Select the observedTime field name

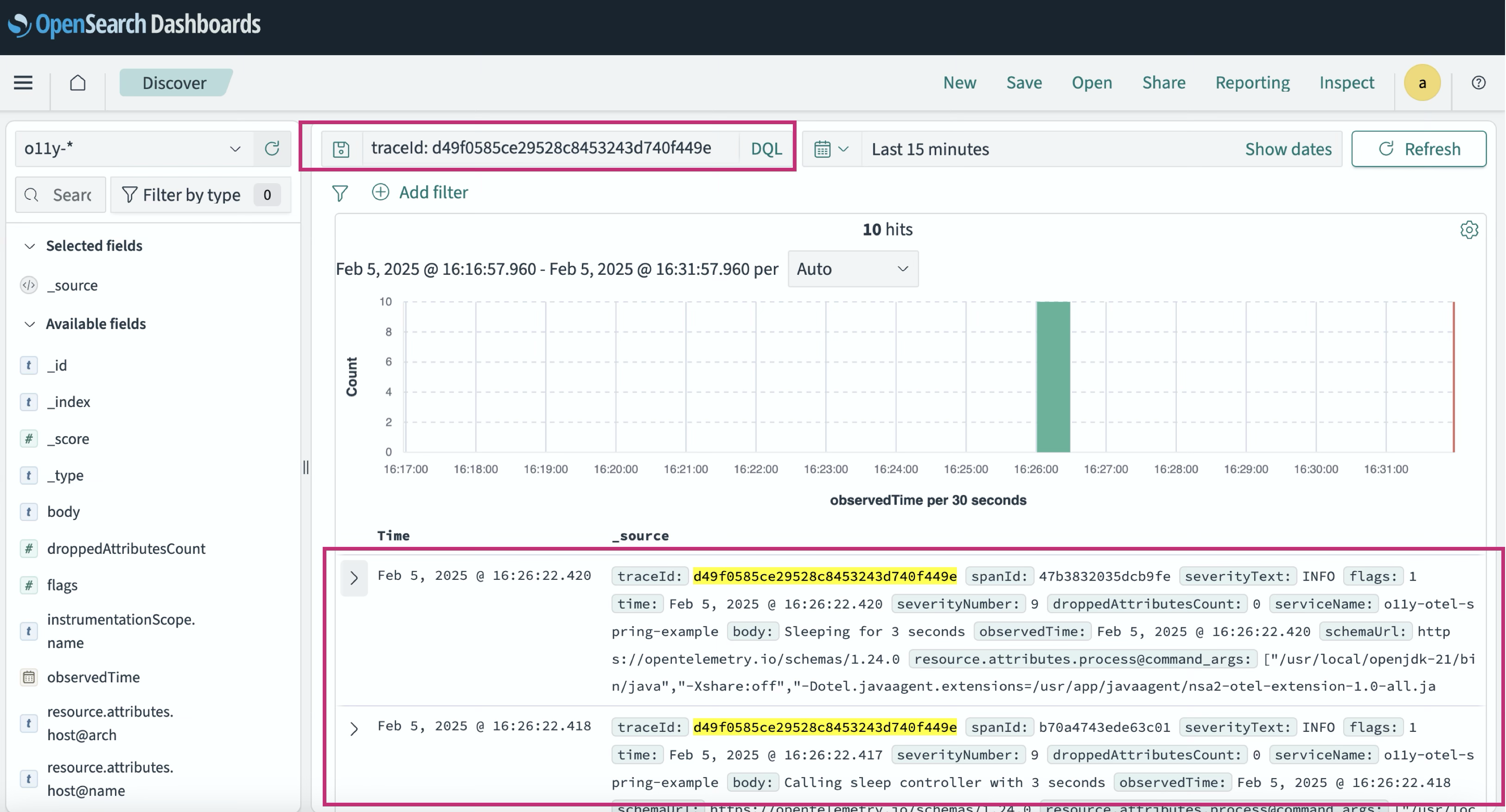[x=94, y=677]
